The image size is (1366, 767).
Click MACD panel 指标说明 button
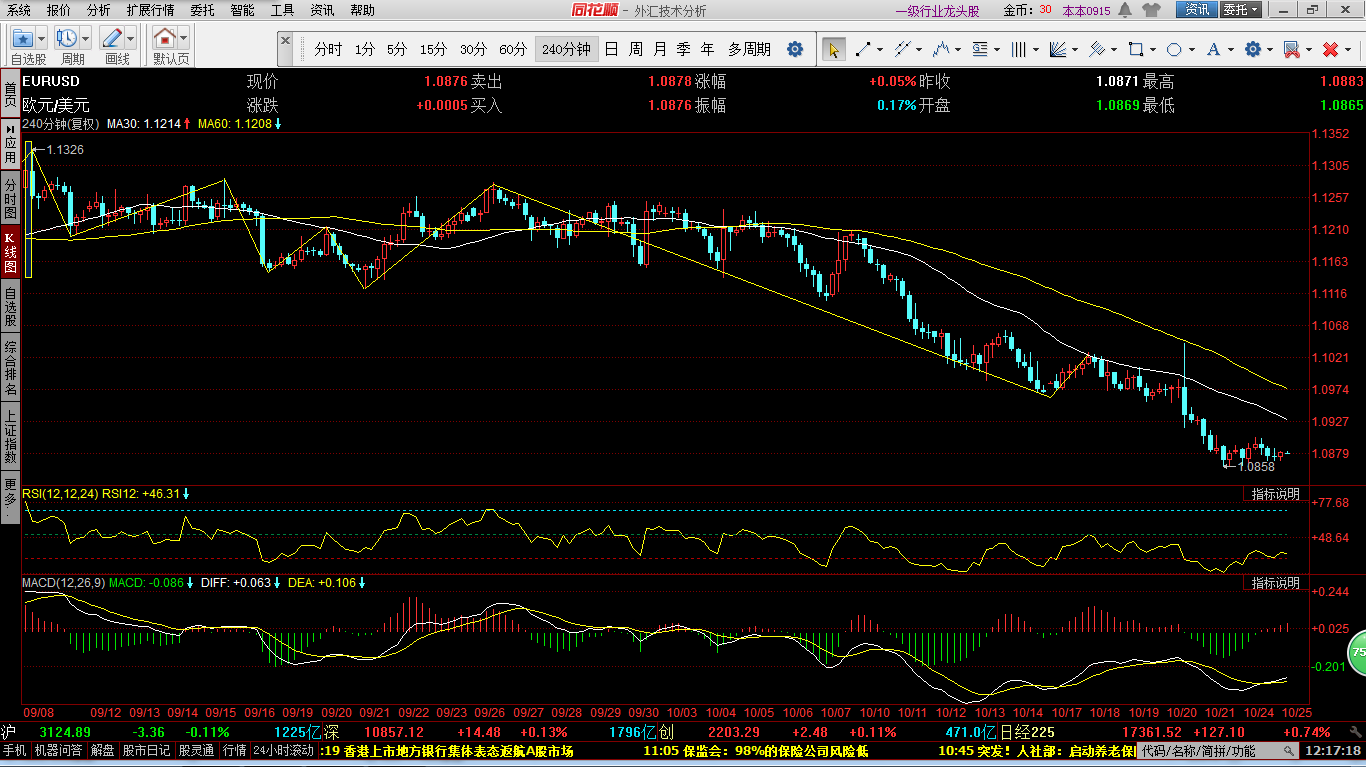1276,583
